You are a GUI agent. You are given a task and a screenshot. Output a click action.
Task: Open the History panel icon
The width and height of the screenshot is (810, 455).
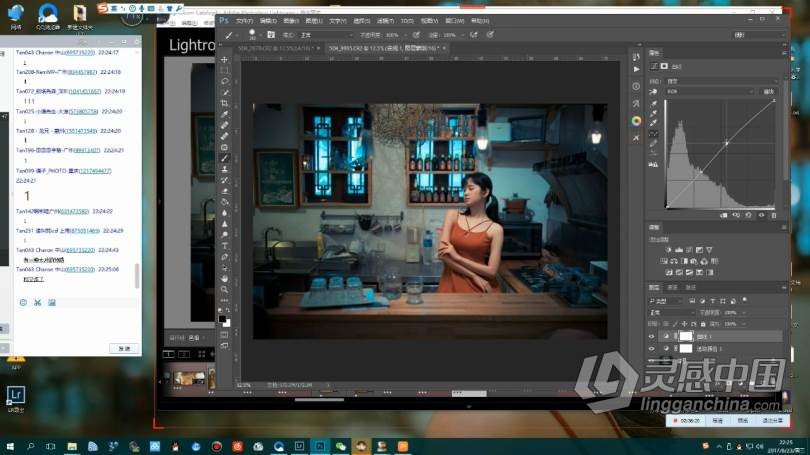636,56
